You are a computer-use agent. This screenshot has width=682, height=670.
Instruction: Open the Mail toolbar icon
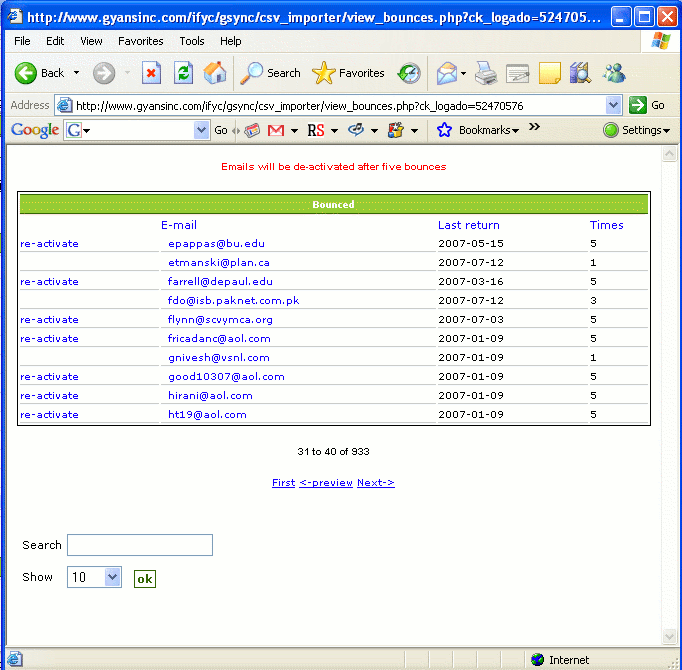(448, 73)
